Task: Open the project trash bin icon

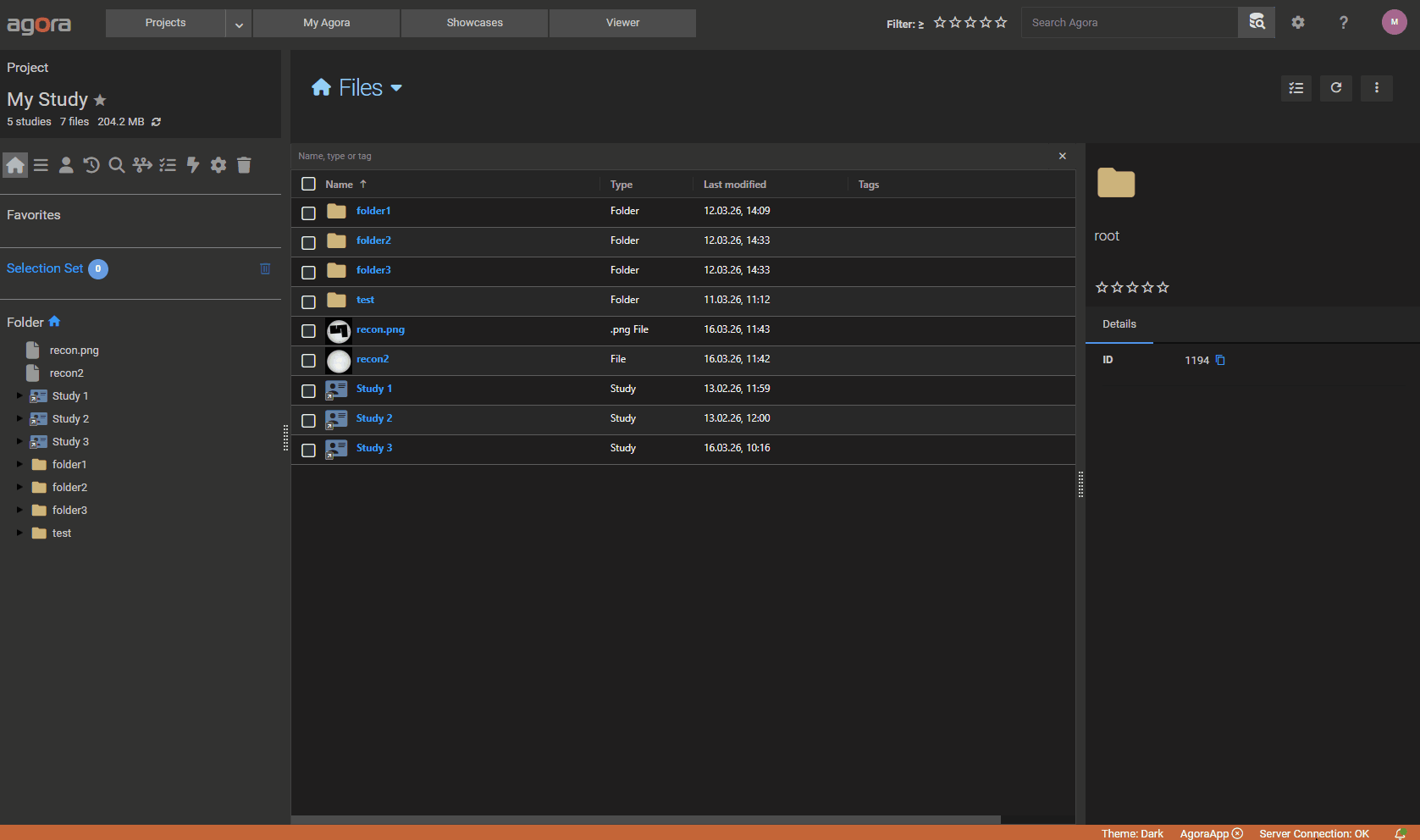Action: point(244,165)
